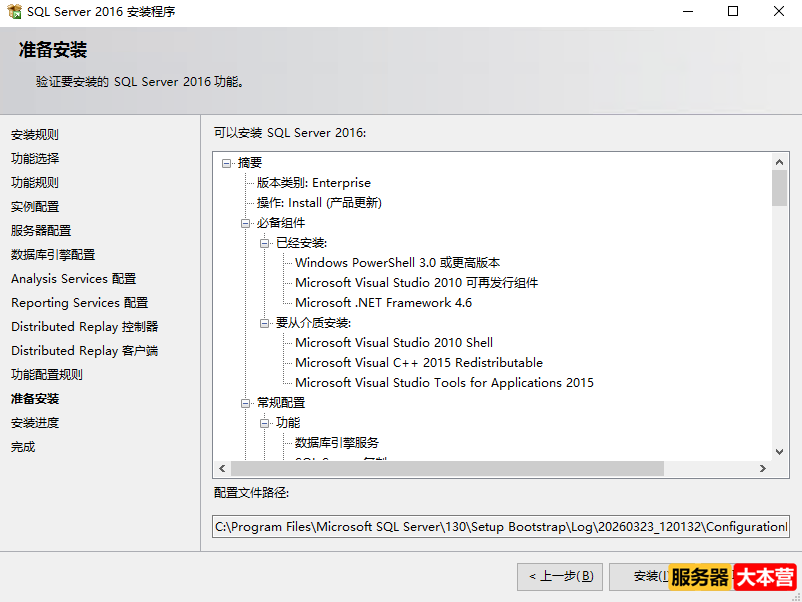Viewport: 802px width, 602px height.
Task: Collapse the 必备组件 section
Action: point(244,222)
